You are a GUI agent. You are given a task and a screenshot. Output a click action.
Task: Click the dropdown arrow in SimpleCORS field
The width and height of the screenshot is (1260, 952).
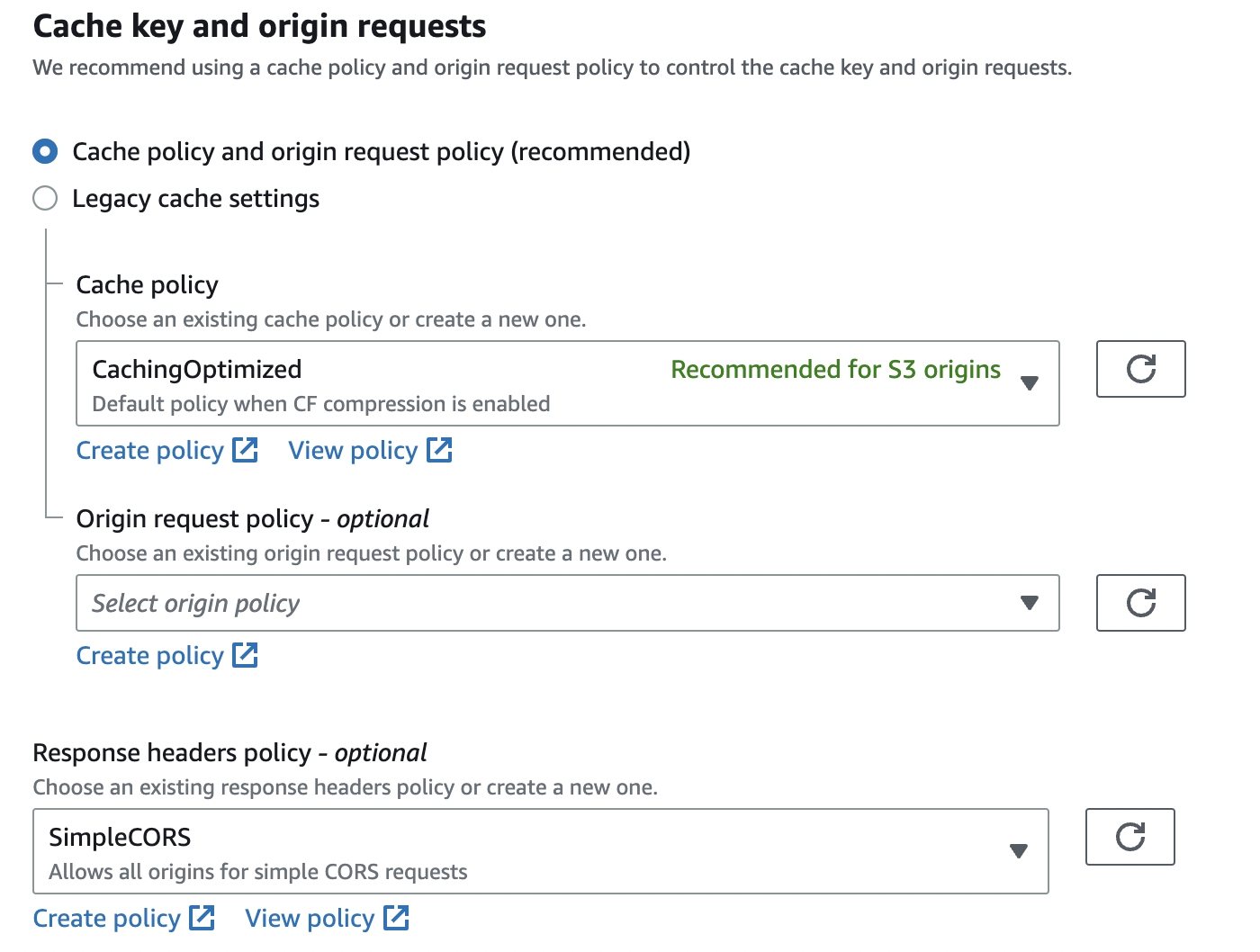[x=1019, y=851]
